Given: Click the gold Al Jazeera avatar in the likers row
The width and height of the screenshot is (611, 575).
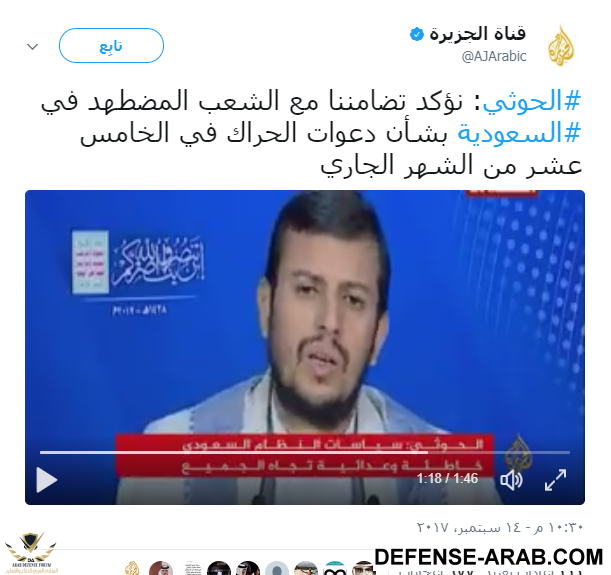Looking at the screenshot, I should (x=132, y=568).
